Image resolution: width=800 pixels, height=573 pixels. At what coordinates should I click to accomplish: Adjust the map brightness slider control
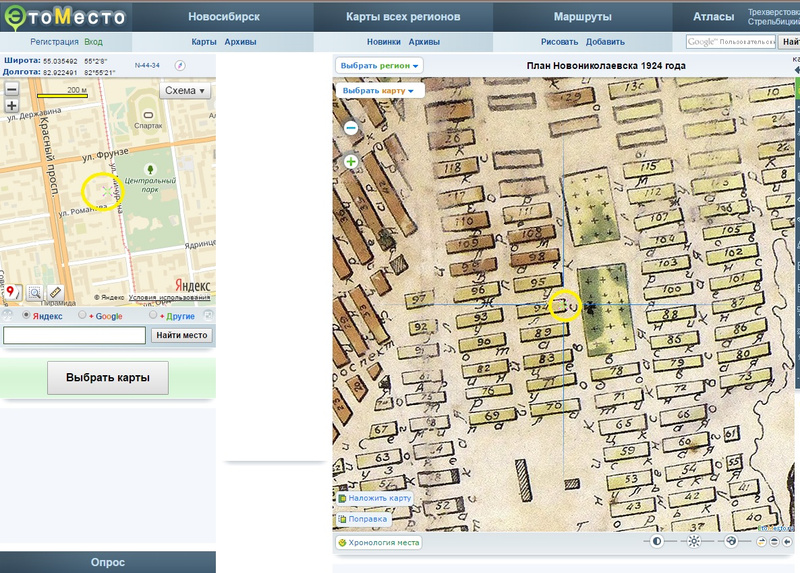tap(693, 541)
